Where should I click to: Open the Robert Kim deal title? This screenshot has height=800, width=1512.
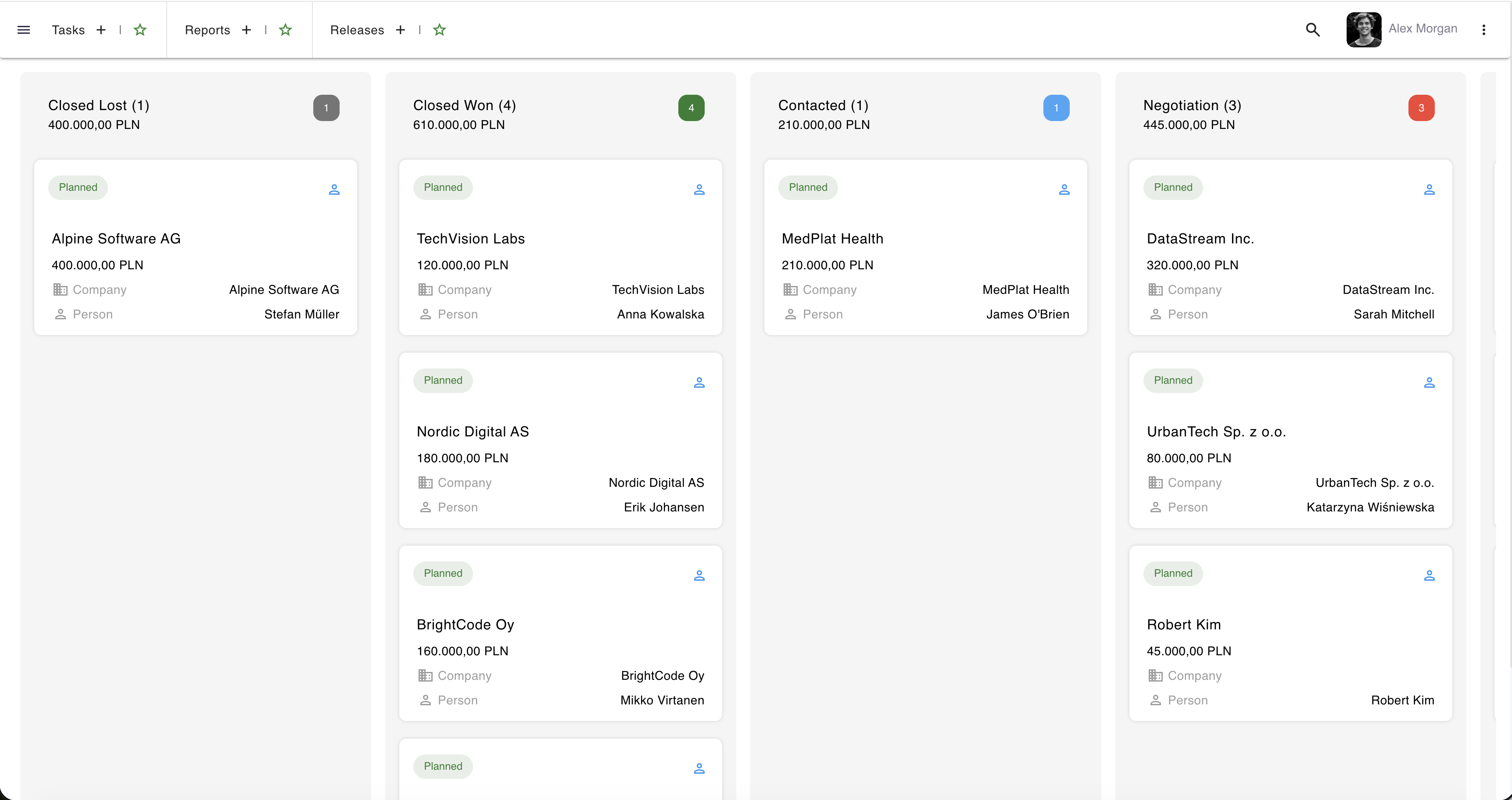pyautogui.click(x=1184, y=625)
